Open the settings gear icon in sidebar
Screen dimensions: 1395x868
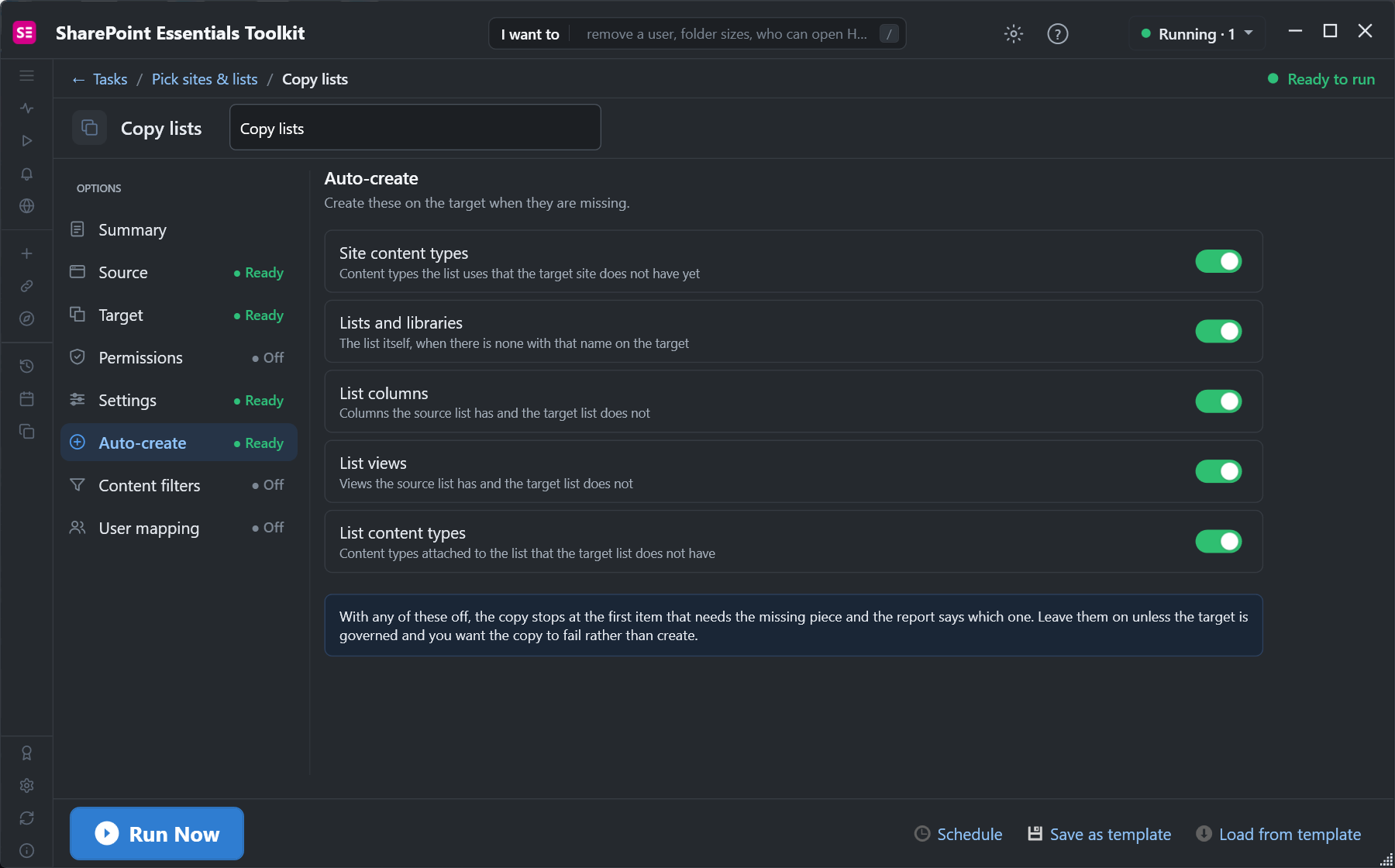tap(27, 786)
